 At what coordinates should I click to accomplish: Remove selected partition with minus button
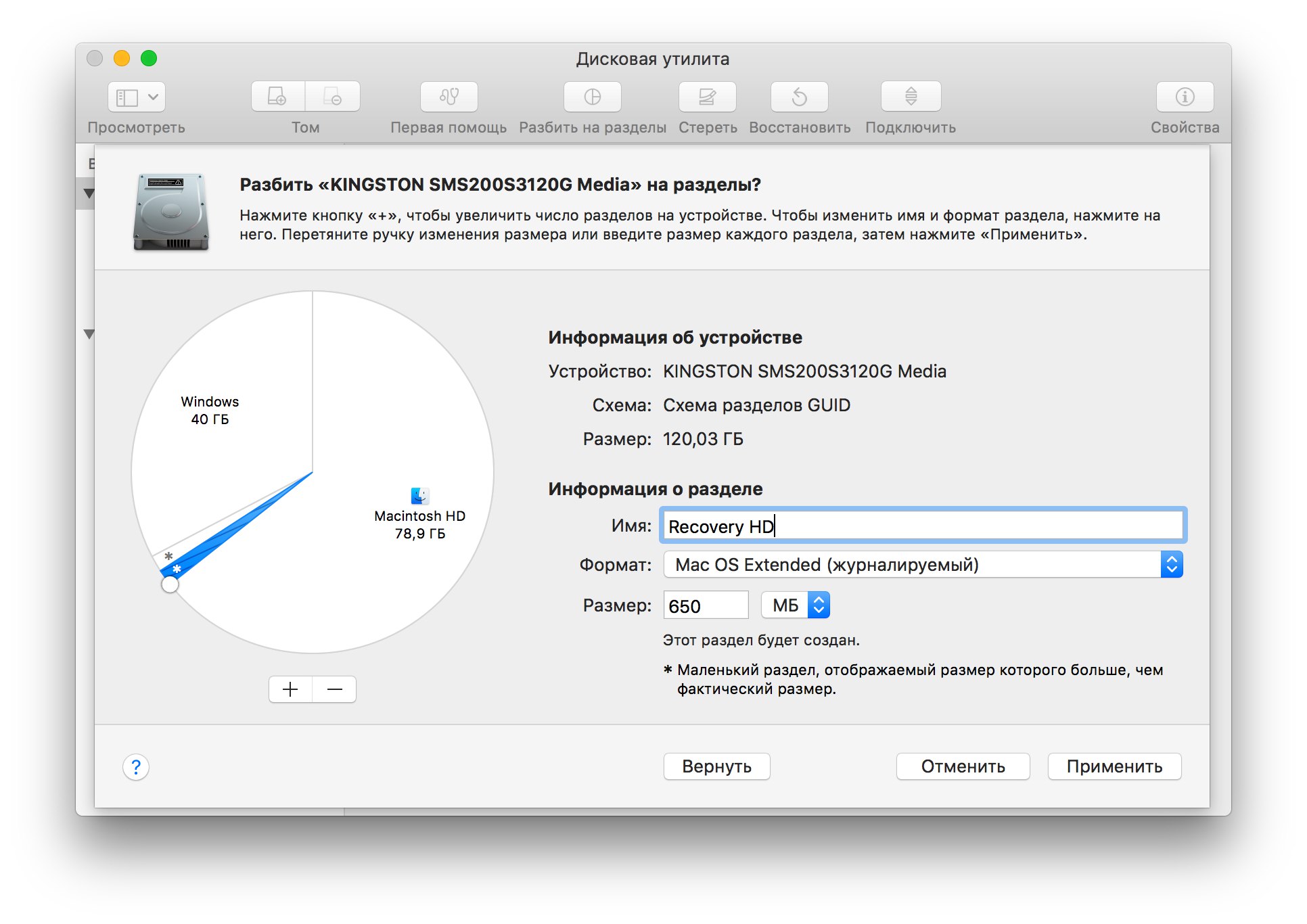tap(335, 689)
